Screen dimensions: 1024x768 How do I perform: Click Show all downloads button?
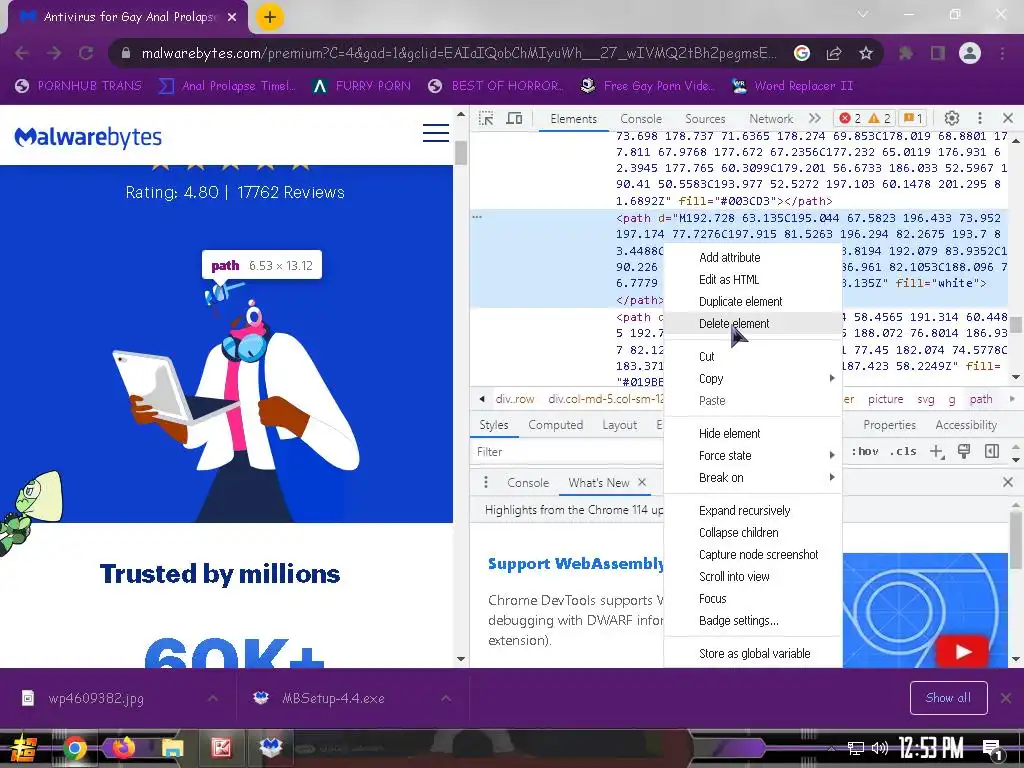click(948, 698)
